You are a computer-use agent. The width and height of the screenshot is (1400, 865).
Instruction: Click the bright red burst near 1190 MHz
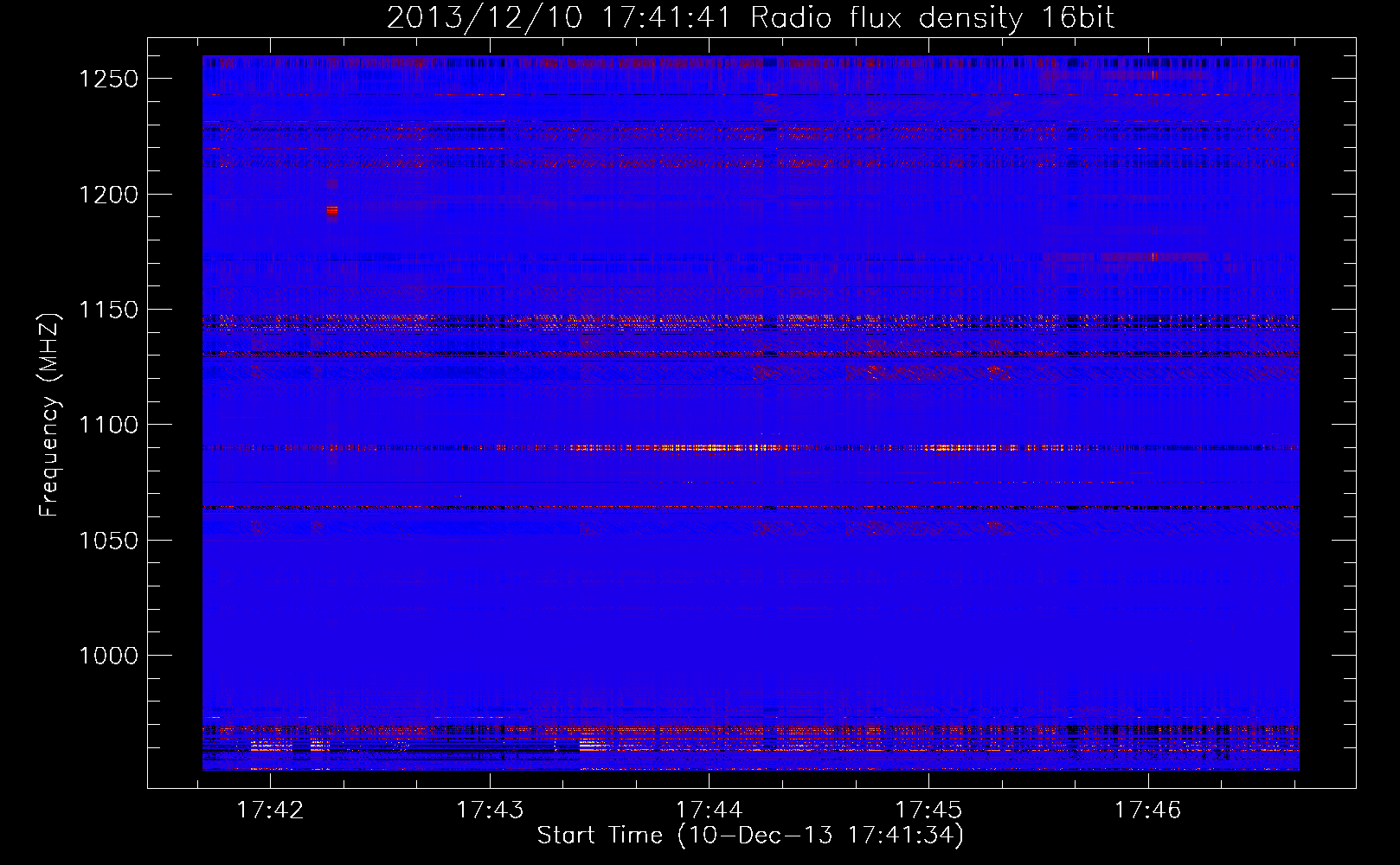[x=332, y=210]
